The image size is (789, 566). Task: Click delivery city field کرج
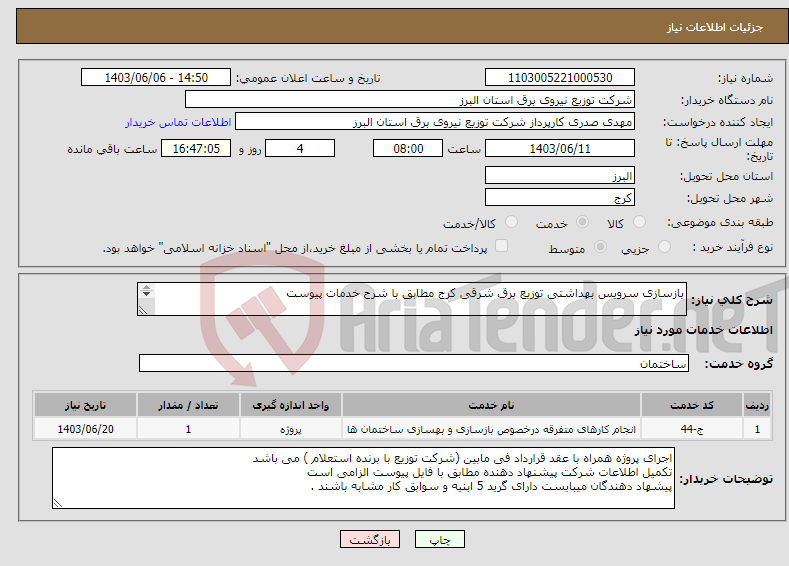560,198
